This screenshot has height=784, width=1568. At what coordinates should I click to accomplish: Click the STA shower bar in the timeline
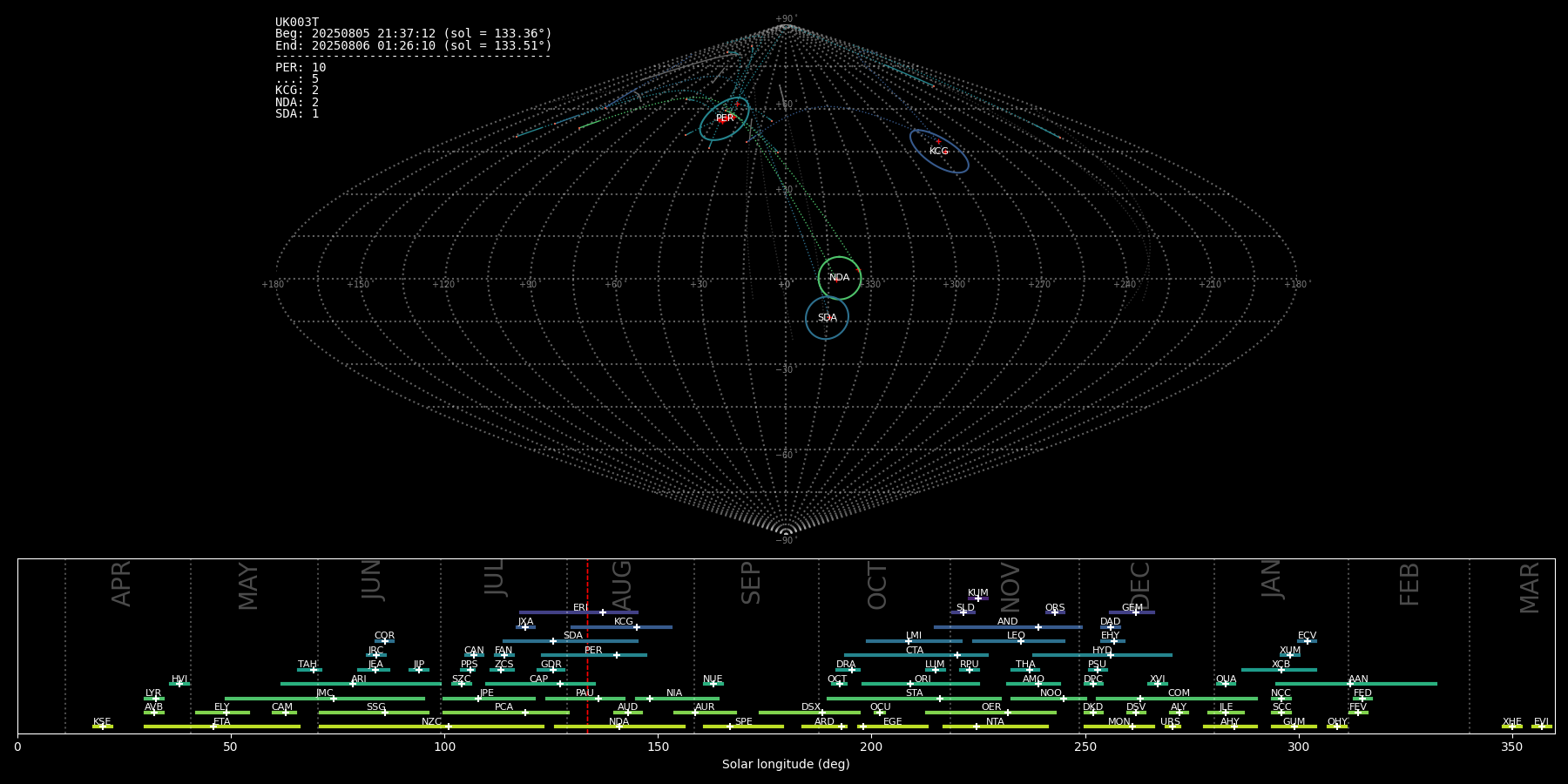pos(914,699)
